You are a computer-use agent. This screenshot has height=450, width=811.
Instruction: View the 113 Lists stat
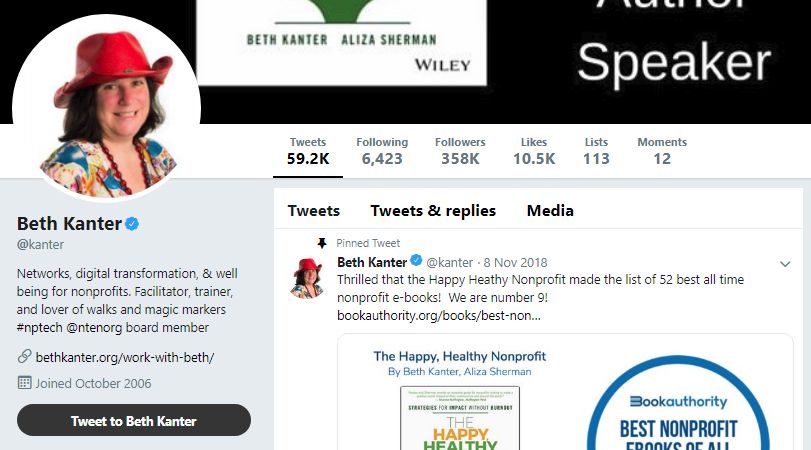(596, 151)
